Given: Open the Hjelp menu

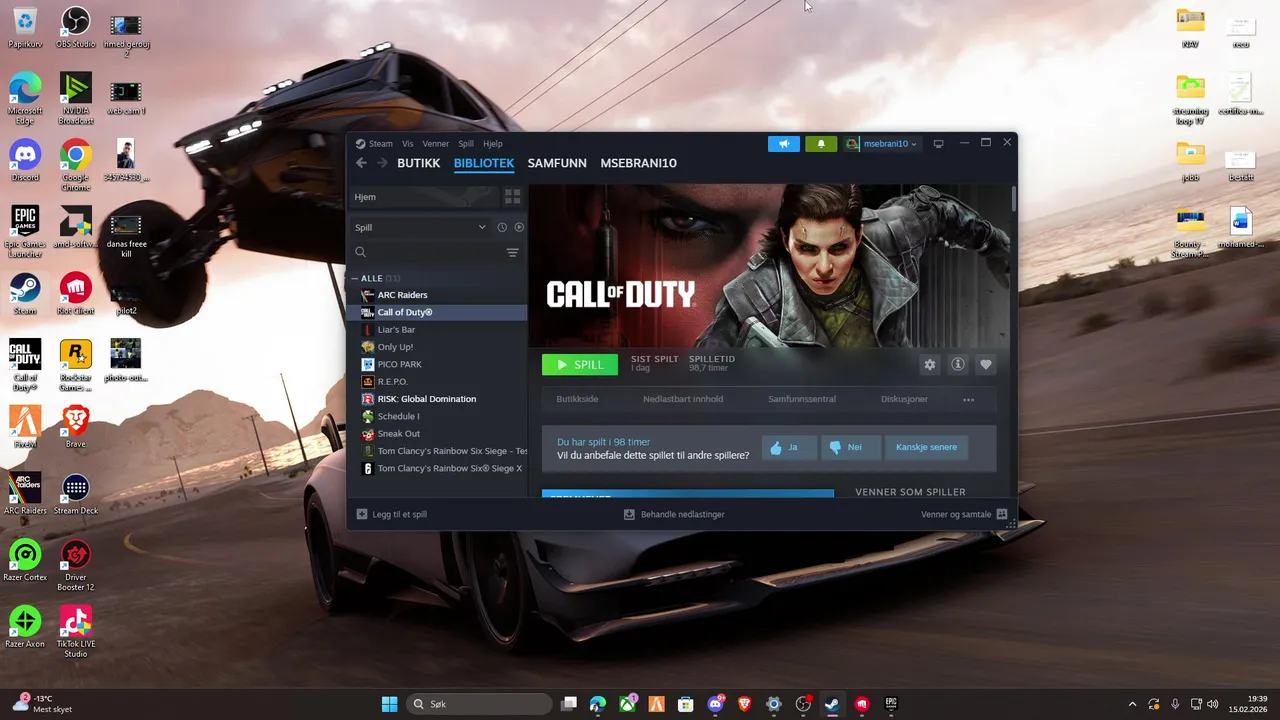Looking at the screenshot, I should coord(493,144).
